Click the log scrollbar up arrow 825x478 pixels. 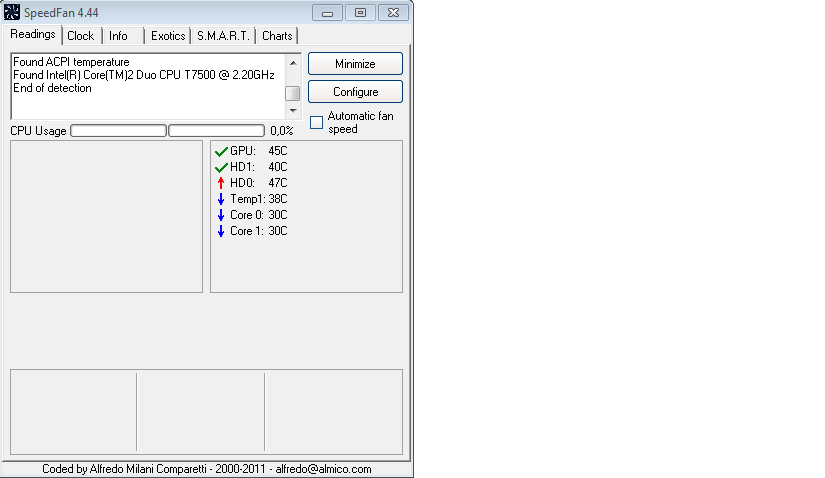click(x=293, y=63)
